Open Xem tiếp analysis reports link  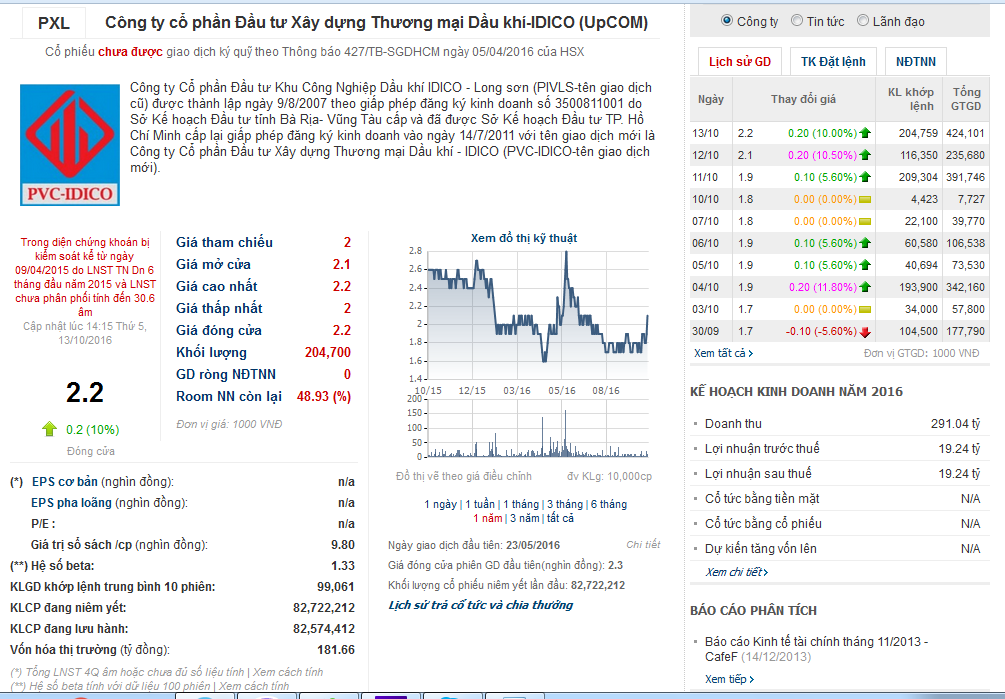tap(729, 679)
